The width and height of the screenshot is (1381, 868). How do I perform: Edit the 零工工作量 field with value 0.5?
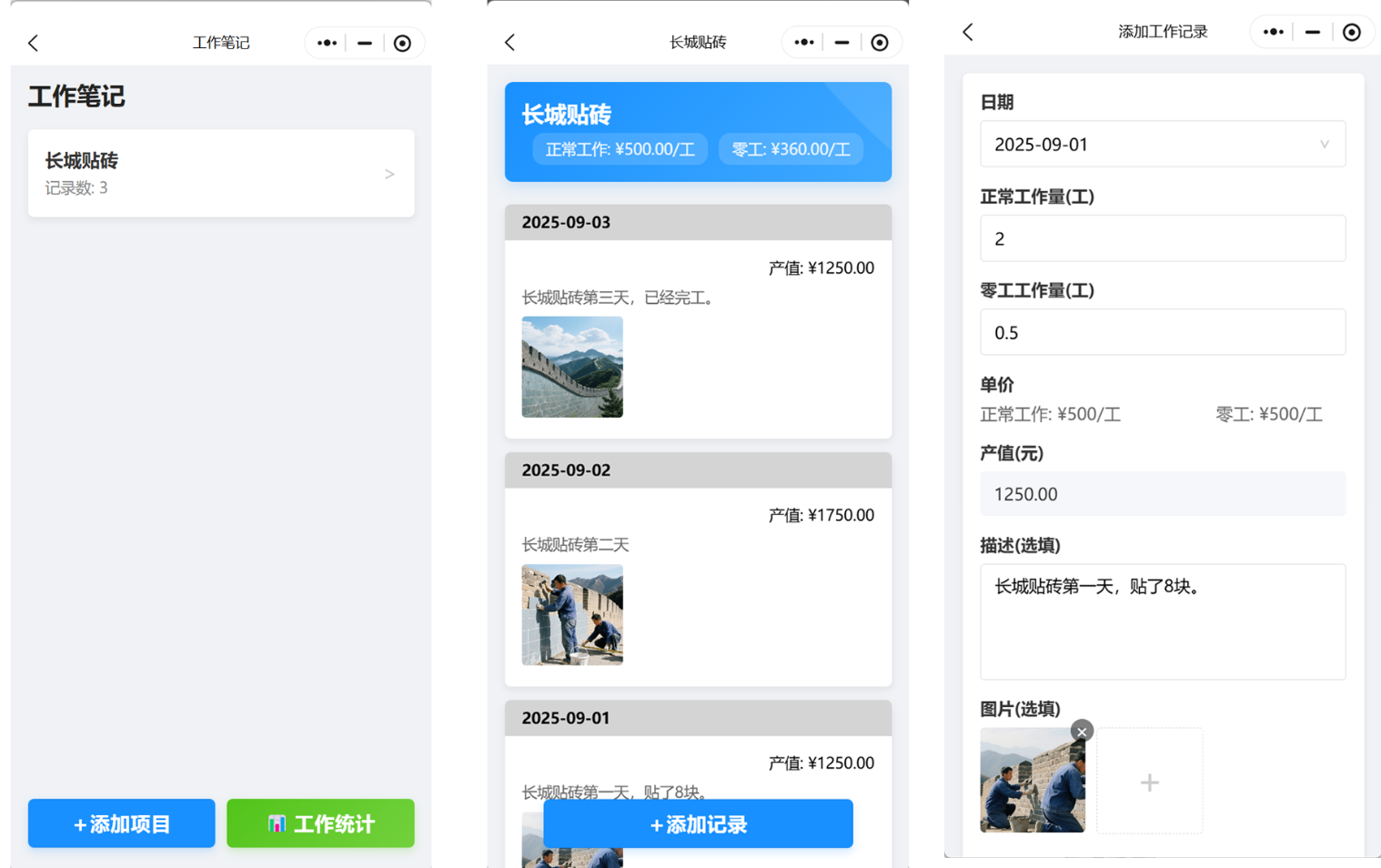click(x=1163, y=332)
